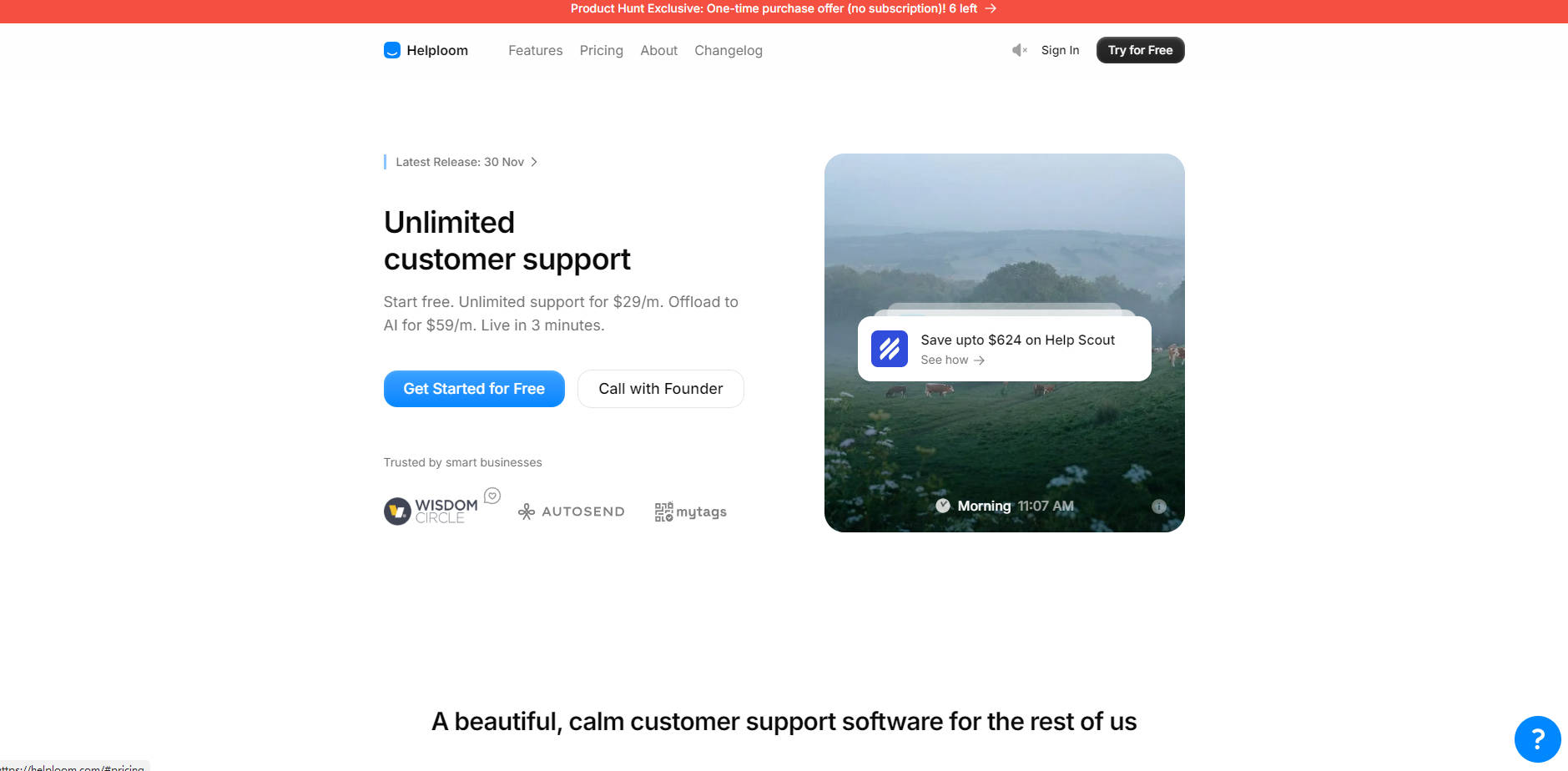This screenshot has width=1568, height=771.
Task: Click the Help Scout logo icon
Action: click(889, 349)
